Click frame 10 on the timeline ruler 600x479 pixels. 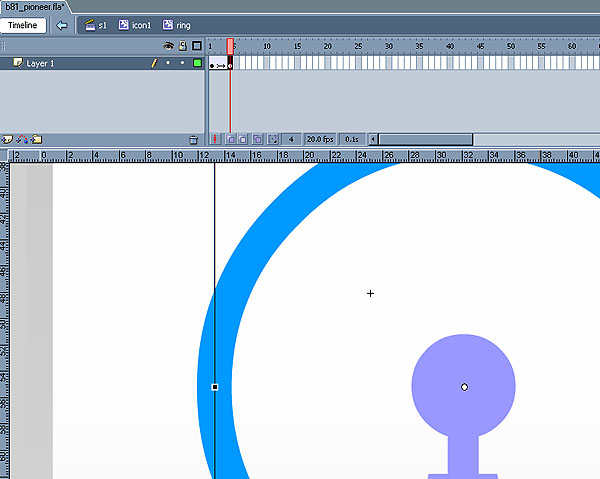[x=267, y=46]
